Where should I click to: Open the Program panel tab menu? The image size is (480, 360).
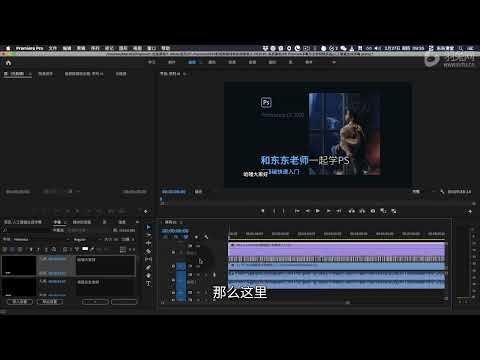[185, 74]
